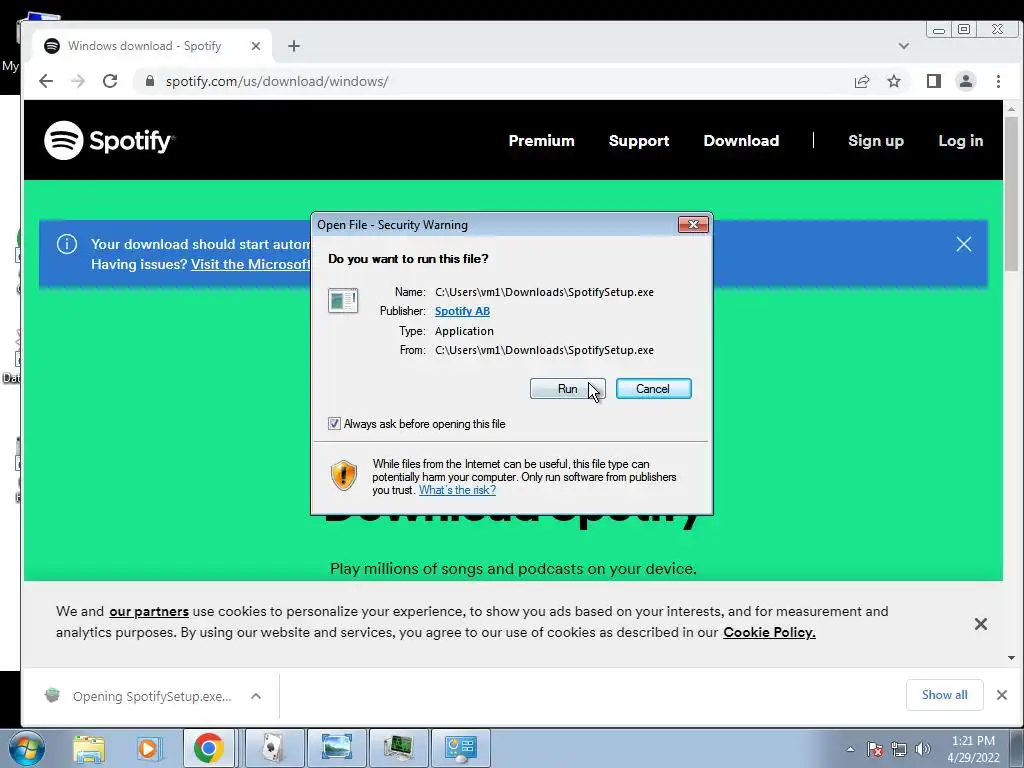This screenshot has height=768, width=1024.
Task: Go forward in Chrome
Action: point(78,81)
